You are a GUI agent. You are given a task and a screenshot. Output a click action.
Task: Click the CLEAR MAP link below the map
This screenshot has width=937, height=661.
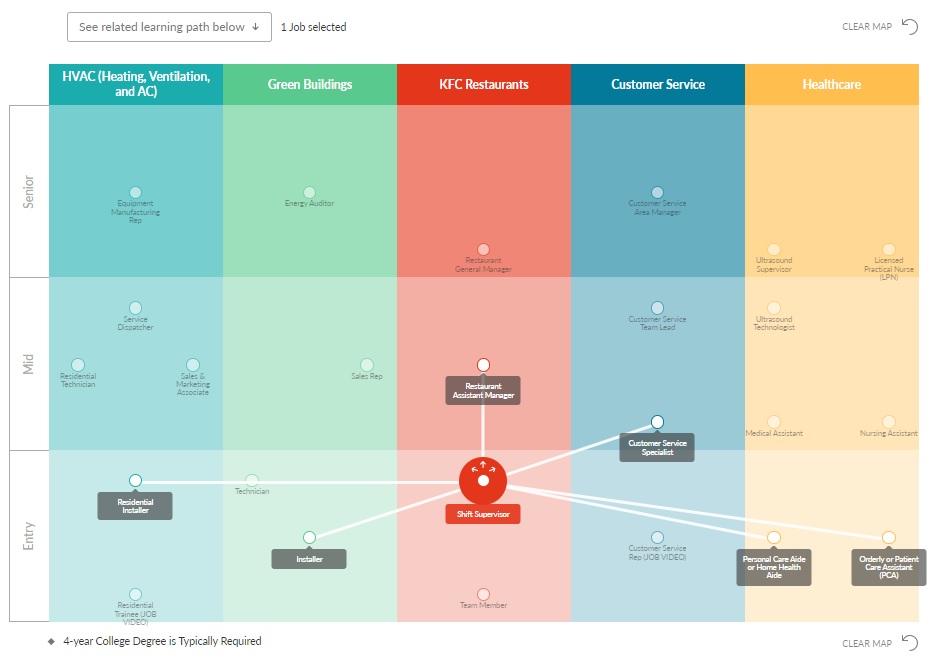pos(866,643)
